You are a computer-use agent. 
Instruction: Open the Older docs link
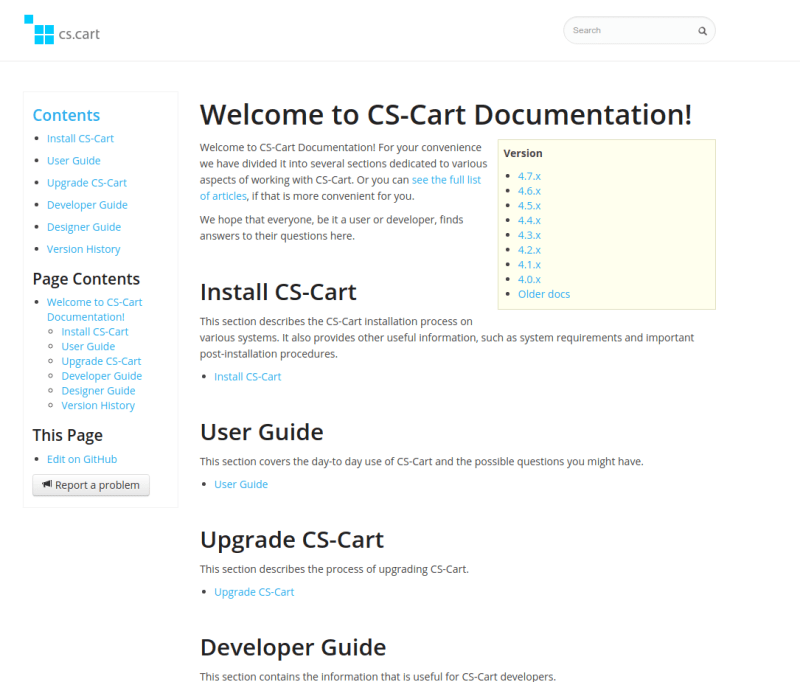tap(543, 293)
